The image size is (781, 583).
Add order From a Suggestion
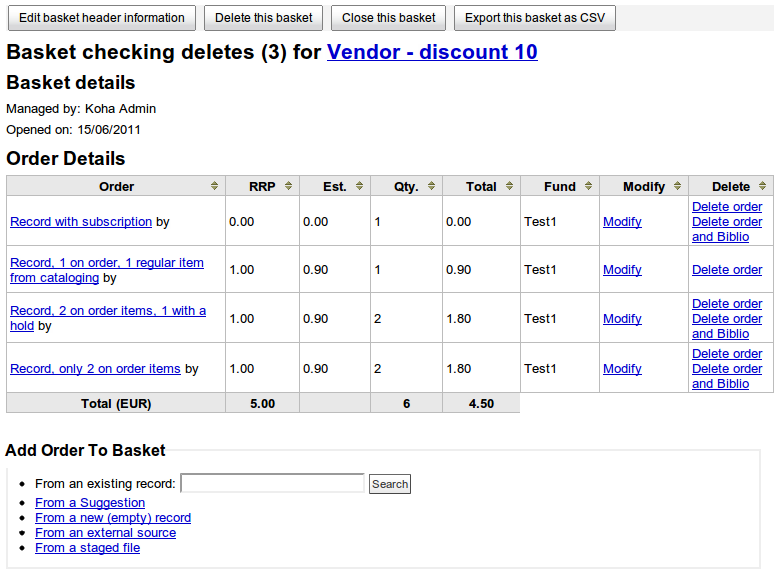[90, 503]
